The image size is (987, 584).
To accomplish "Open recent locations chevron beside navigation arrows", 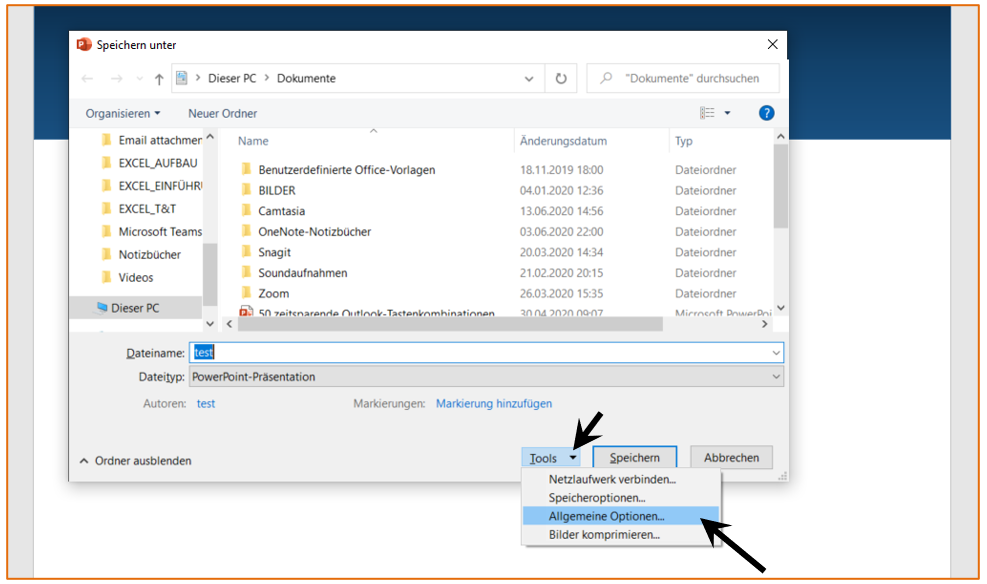I will (x=139, y=79).
